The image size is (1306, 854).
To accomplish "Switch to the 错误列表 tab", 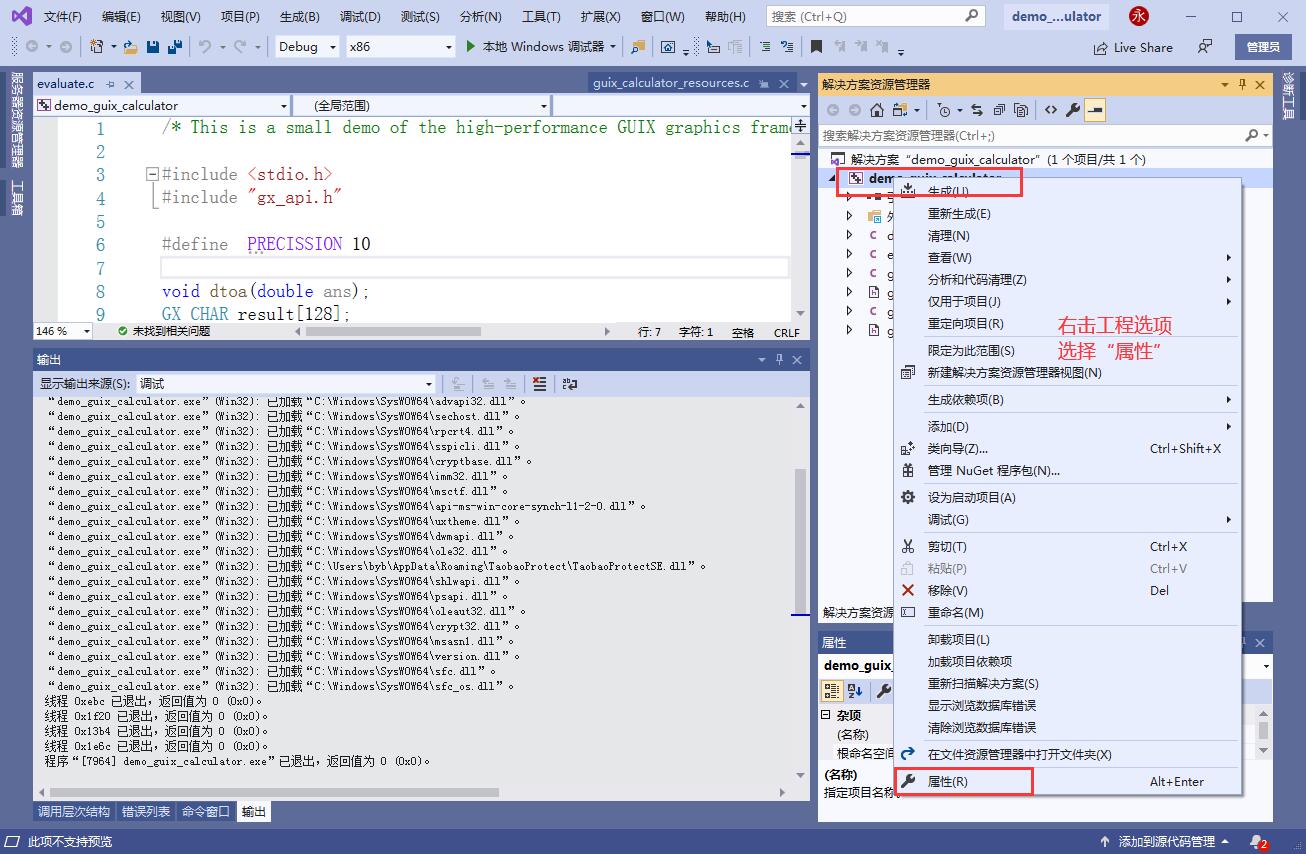I will [x=146, y=812].
